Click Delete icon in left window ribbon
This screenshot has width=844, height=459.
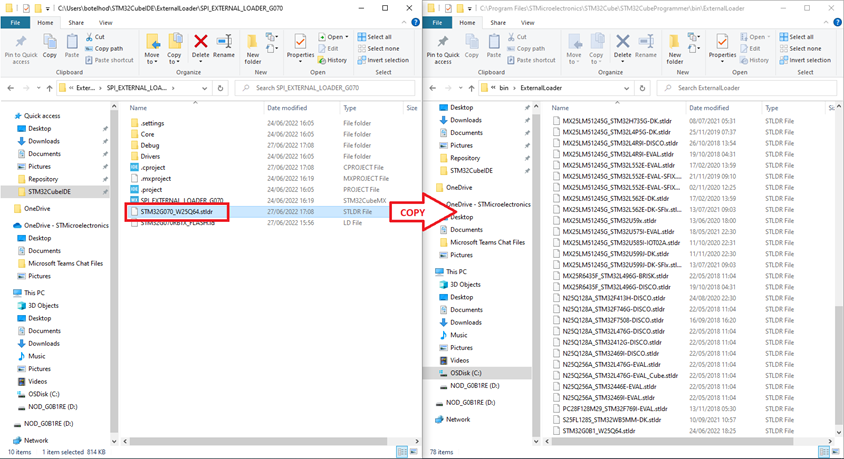[200, 45]
